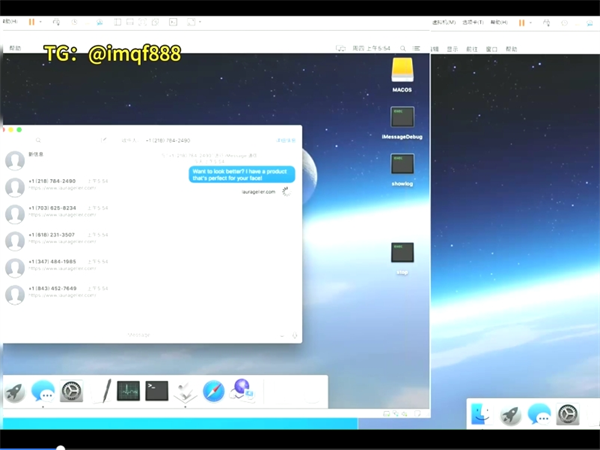
Task: Launch Safari from the dock
Action: 213,391
